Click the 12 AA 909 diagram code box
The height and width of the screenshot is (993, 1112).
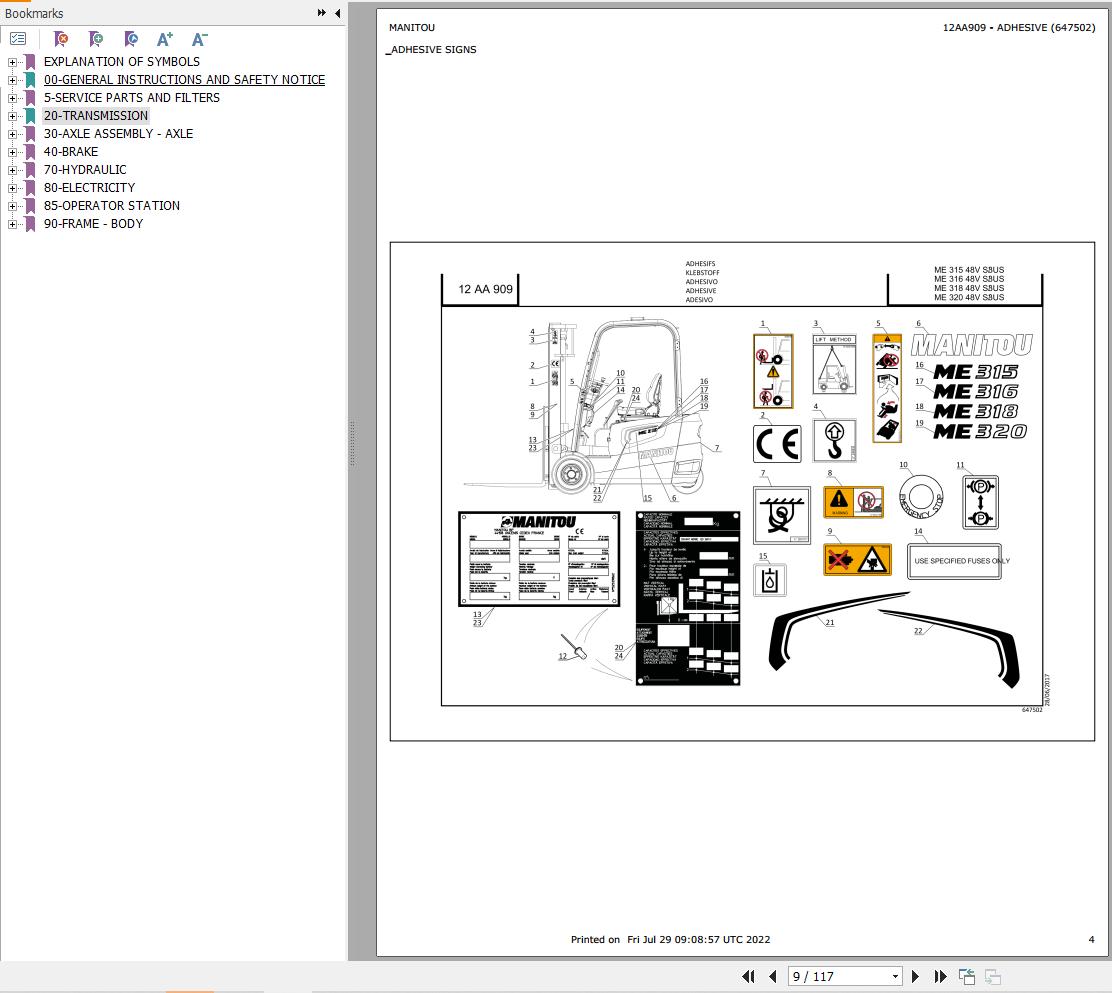(x=481, y=289)
